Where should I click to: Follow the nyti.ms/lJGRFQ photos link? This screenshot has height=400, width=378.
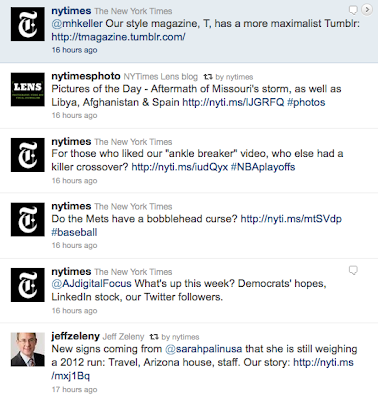pyautogui.click(x=233, y=102)
